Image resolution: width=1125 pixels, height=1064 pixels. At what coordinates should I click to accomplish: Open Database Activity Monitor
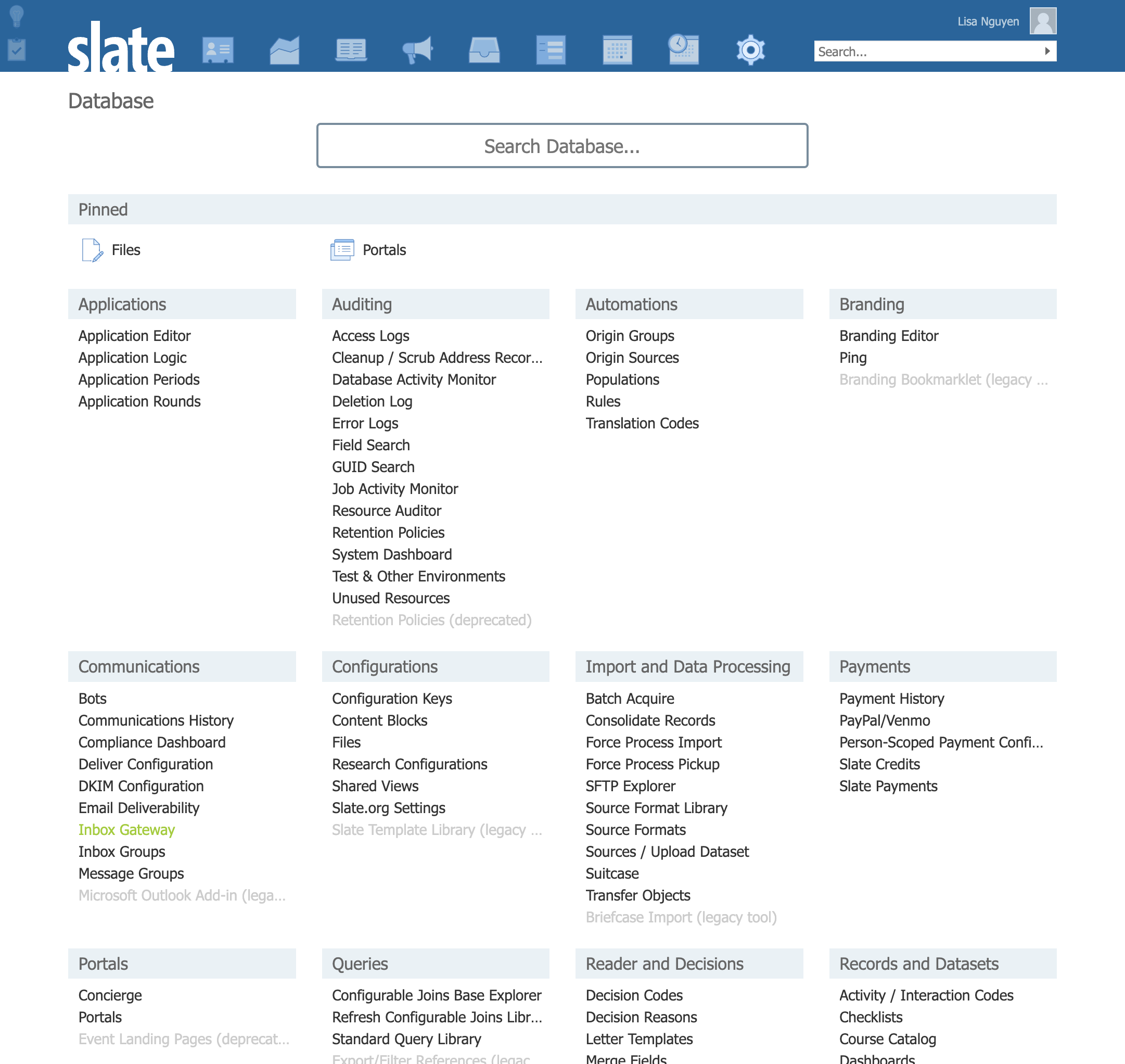coord(413,379)
